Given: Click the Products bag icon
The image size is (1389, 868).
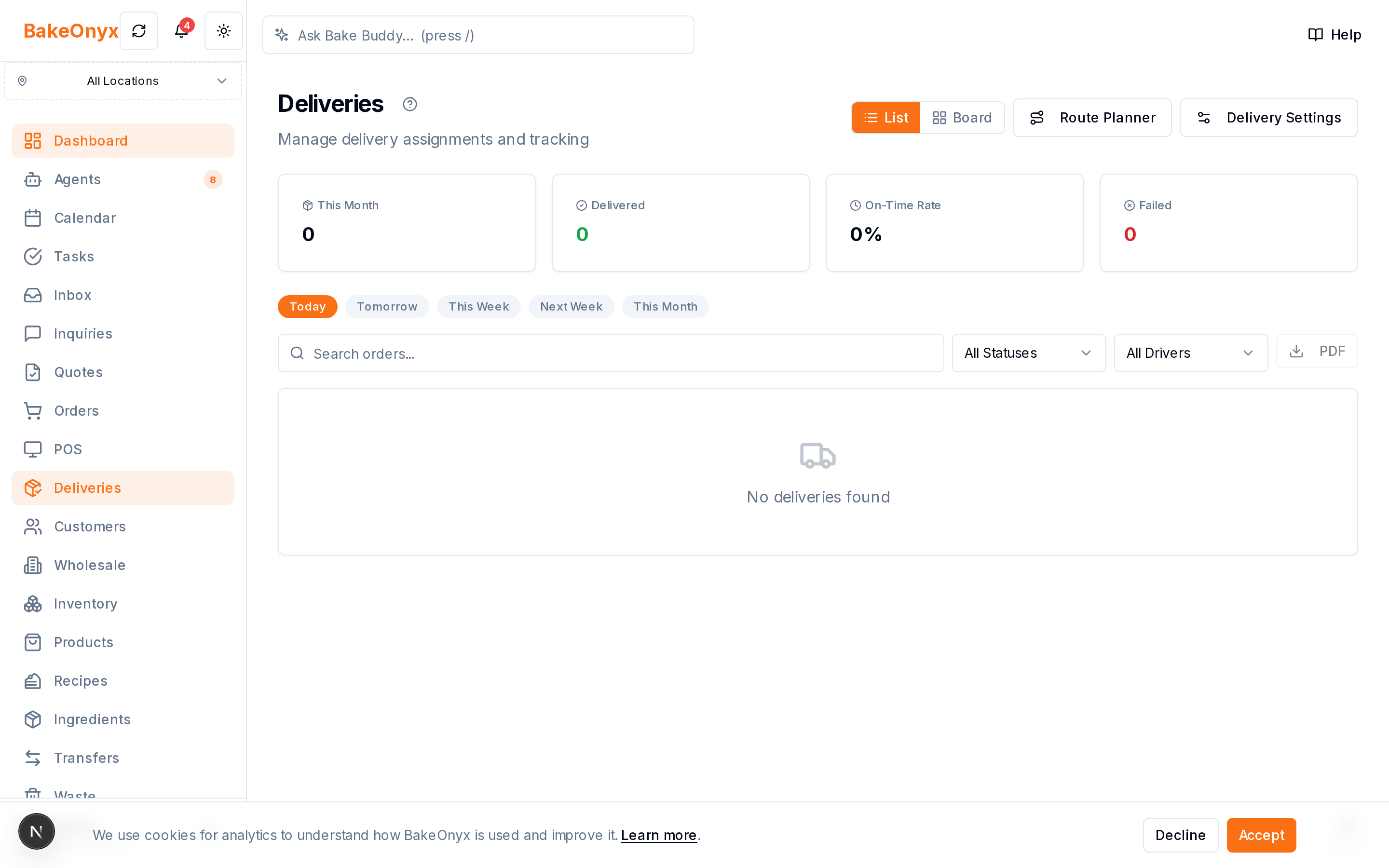Looking at the screenshot, I should [33, 642].
